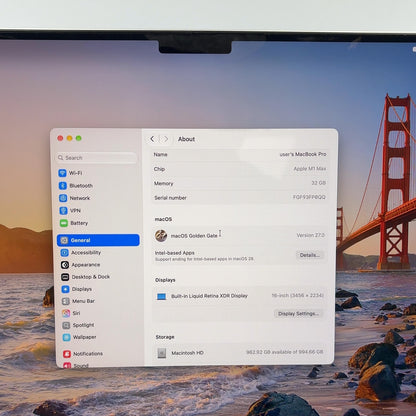Click the Details... button for Intel-based Apps
The image size is (416, 416).
click(310, 255)
